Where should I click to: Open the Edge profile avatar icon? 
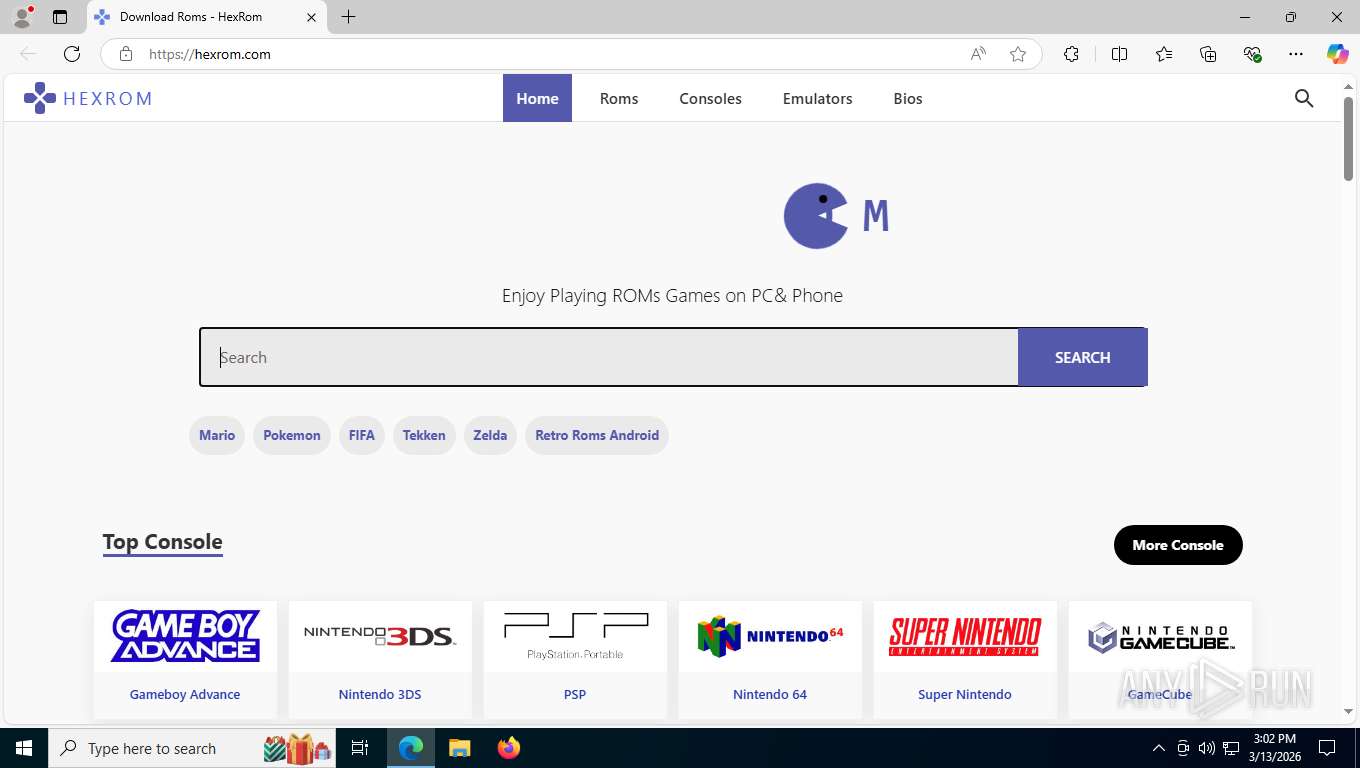click(22, 17)
